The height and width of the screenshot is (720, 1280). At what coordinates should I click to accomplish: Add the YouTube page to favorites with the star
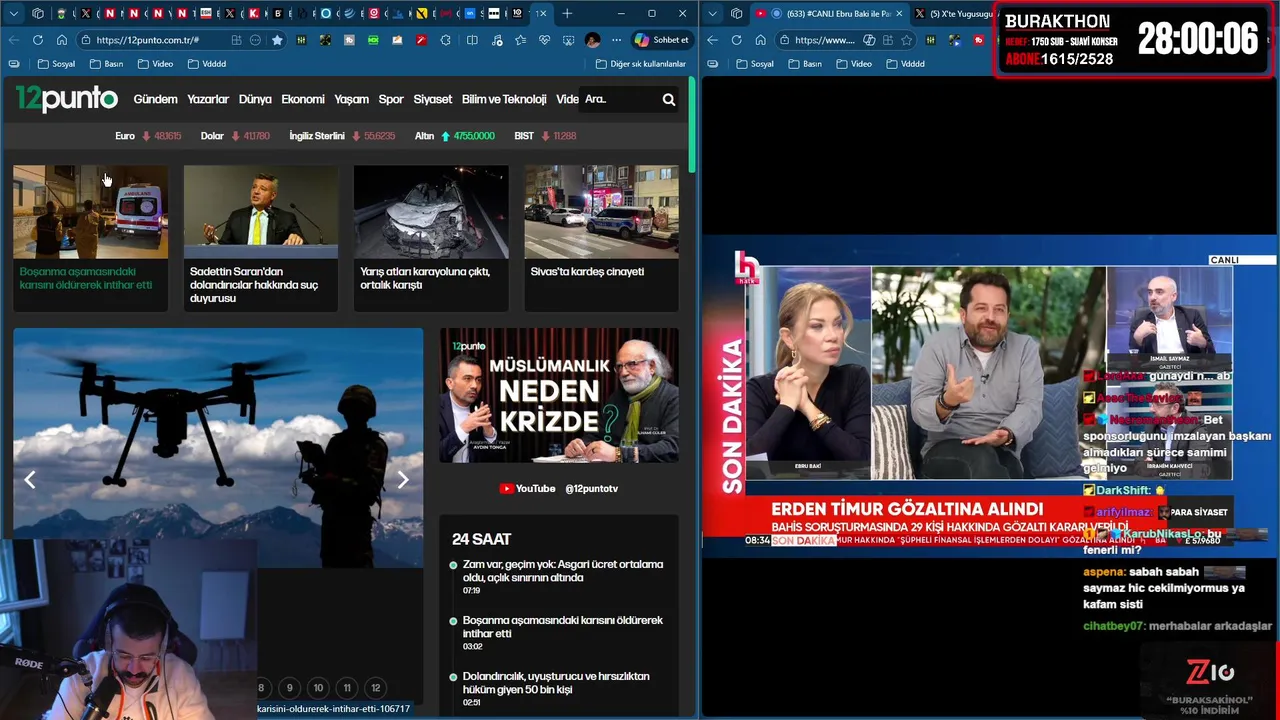point(906,40)
